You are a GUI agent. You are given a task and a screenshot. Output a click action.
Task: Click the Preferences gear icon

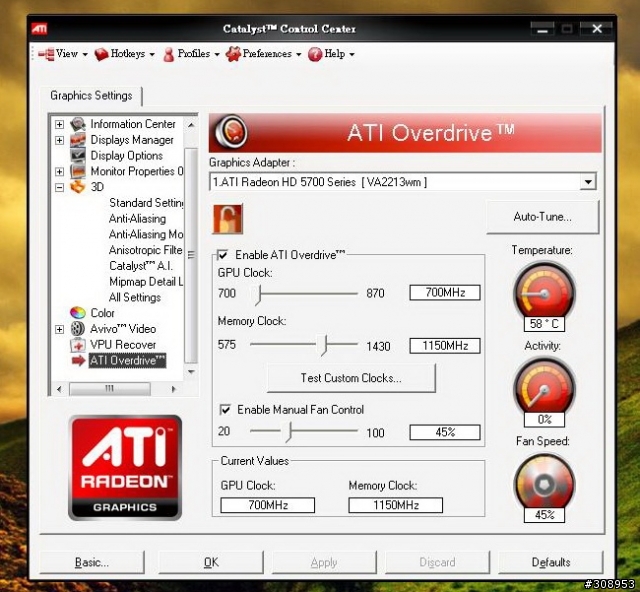(233, 54)
